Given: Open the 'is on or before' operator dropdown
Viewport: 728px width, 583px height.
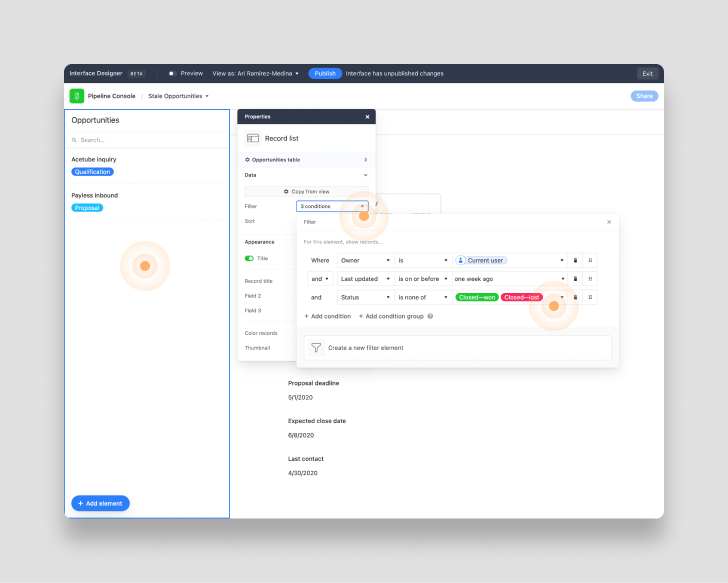Looking at the screenshot, I should [423, 279].
